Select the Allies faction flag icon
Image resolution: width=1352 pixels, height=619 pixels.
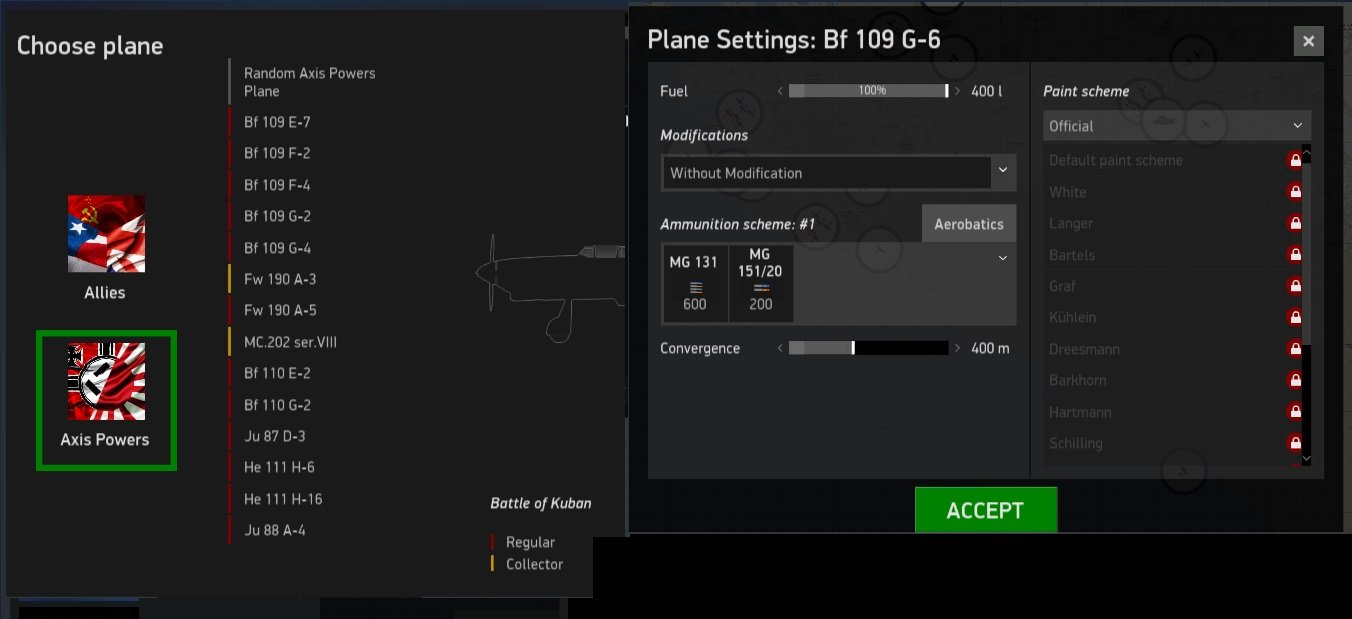[106, 234]
